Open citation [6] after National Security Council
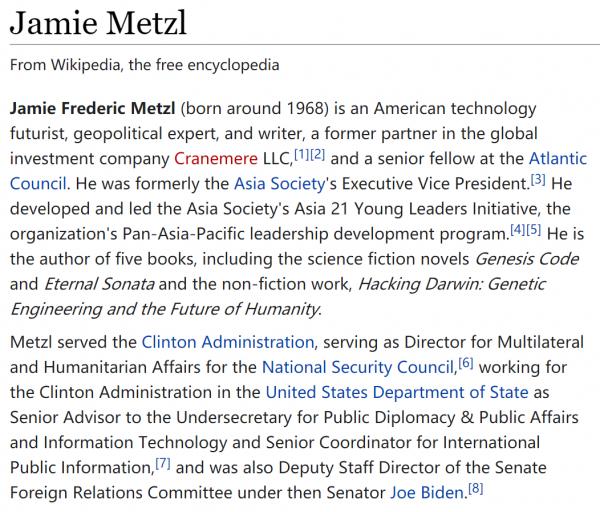Viewport: 600px width, 512px height. pyautogui.click(x=466, y=361)
